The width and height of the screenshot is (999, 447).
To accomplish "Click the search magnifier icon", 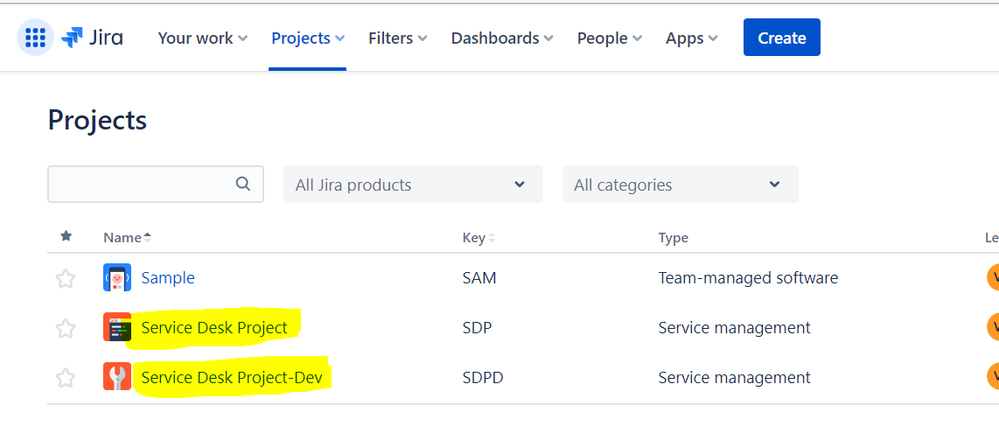I will (x=243, y=184).
